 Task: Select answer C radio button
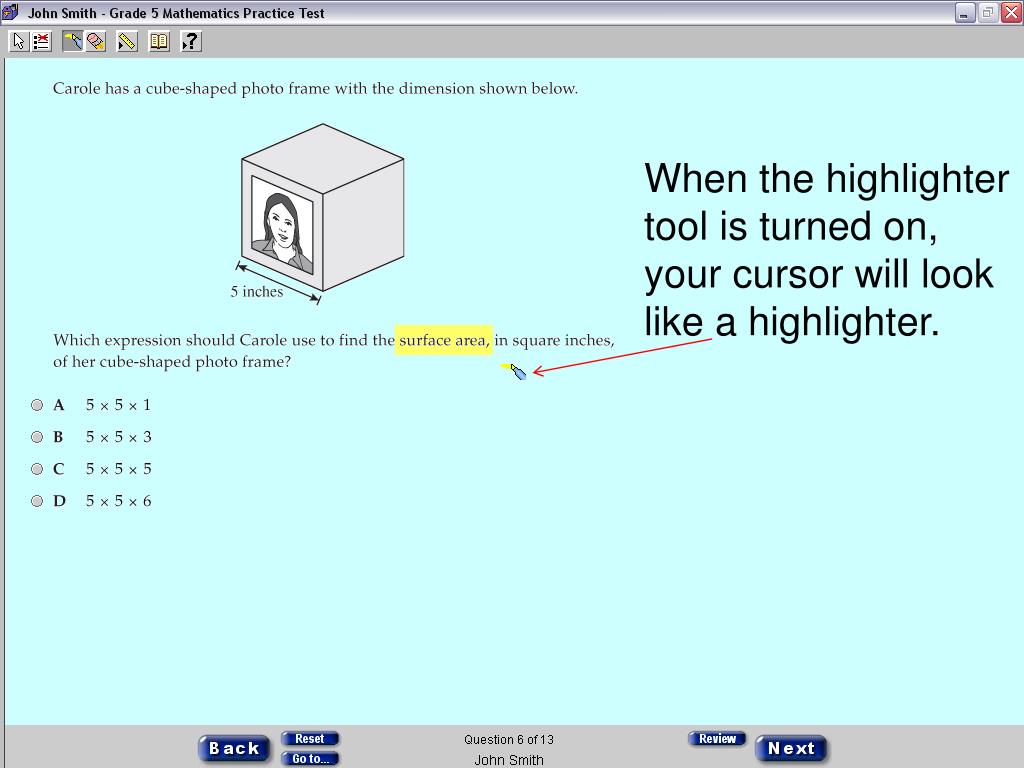[x=37, y=469]
